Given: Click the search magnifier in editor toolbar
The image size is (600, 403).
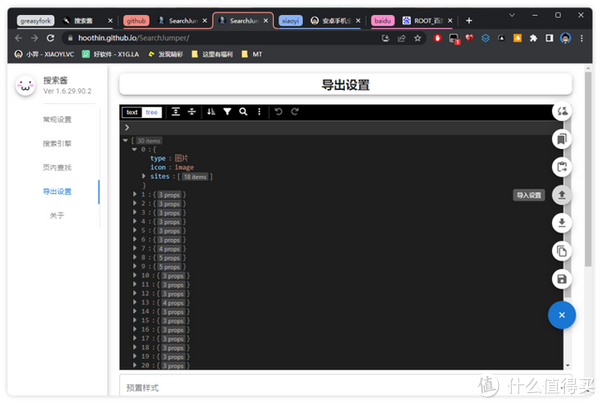Looking at the screenshot, I should coord(243,112).
